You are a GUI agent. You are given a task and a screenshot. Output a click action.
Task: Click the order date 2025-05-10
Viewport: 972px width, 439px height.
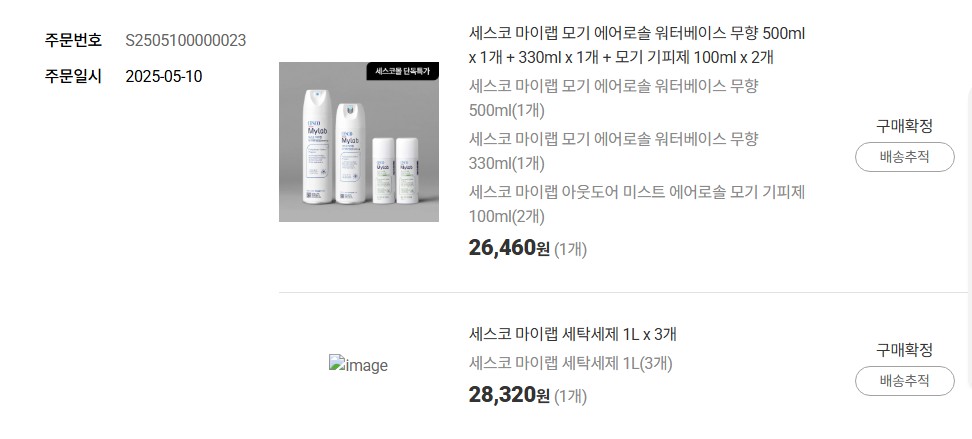click(x=164, y=77)
